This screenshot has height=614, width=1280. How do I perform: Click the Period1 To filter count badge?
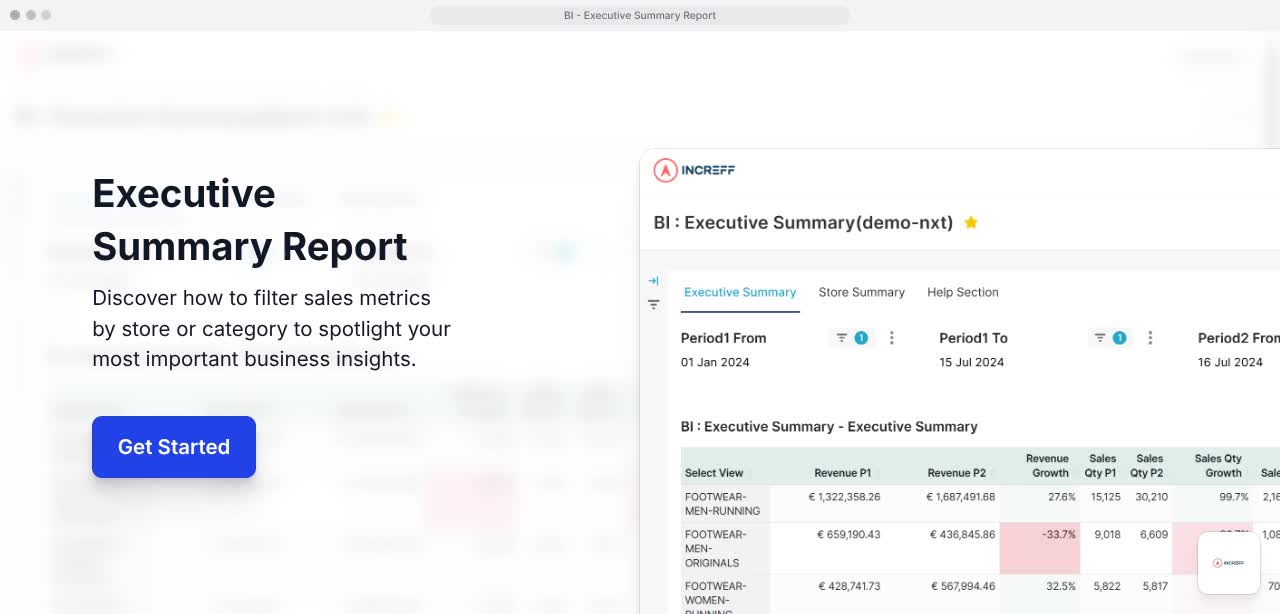pyautogui.click(x=1119, y=338)
